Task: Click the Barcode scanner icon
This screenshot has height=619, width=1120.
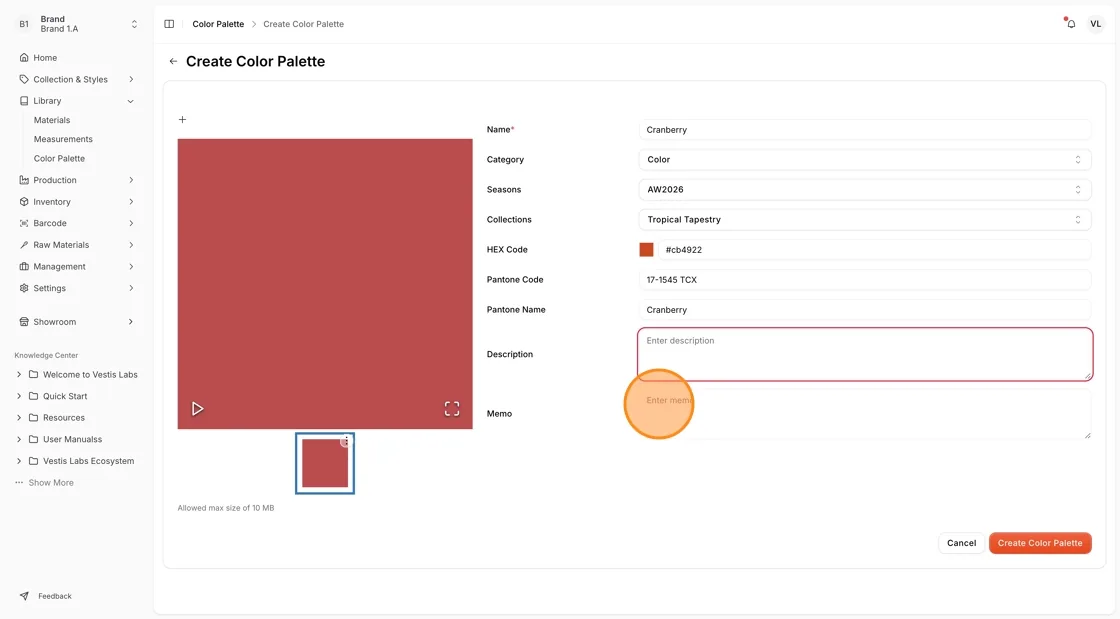Action: click(24, 223)
